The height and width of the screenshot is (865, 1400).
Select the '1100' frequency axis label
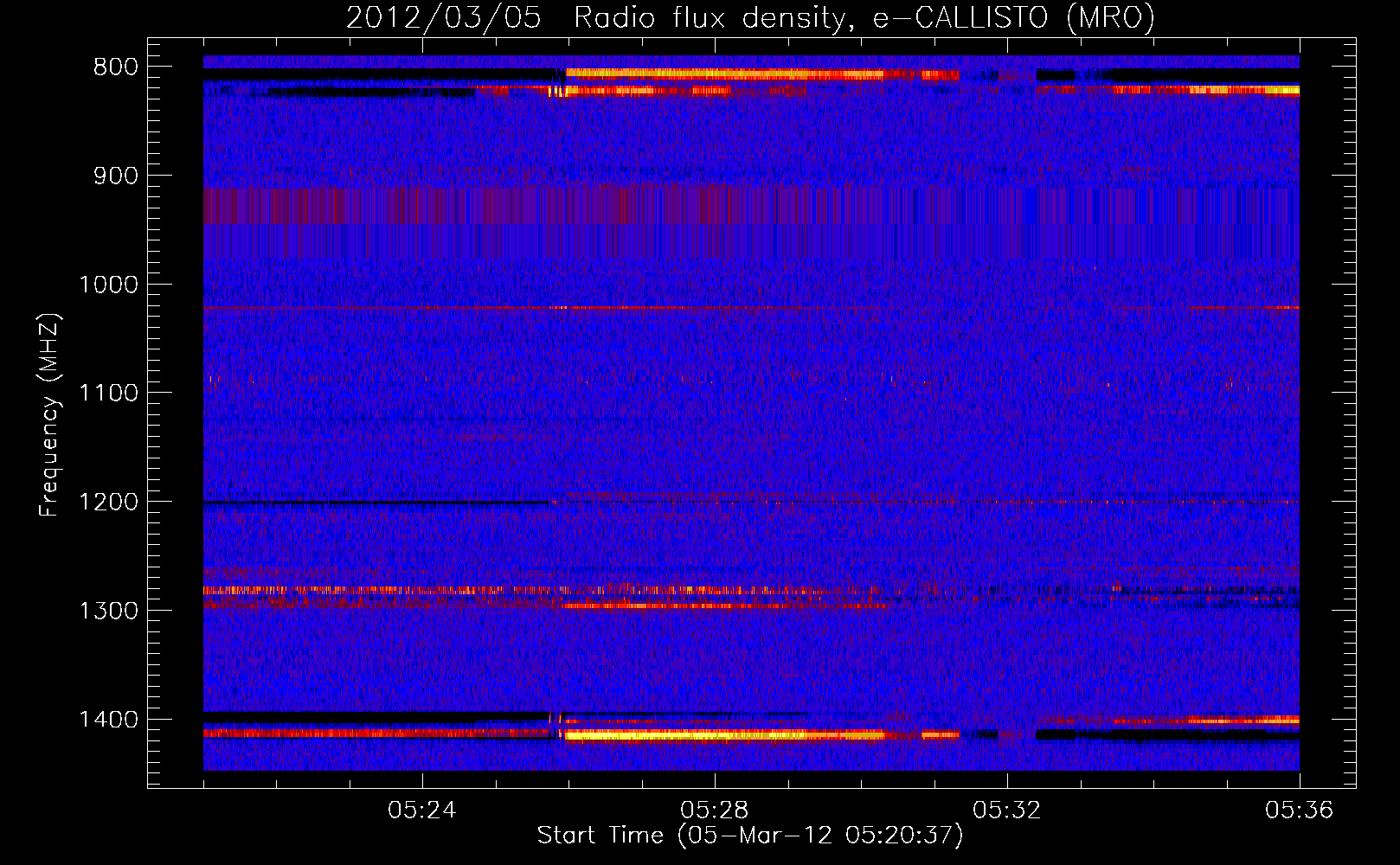tap(108, 394)
